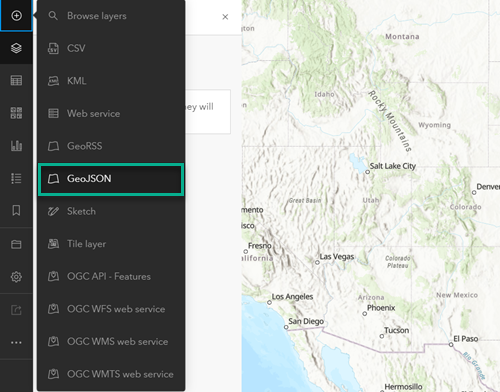Open the Charts icon in sidebar
The image size is (500, 392).
(x=16, y=146)
